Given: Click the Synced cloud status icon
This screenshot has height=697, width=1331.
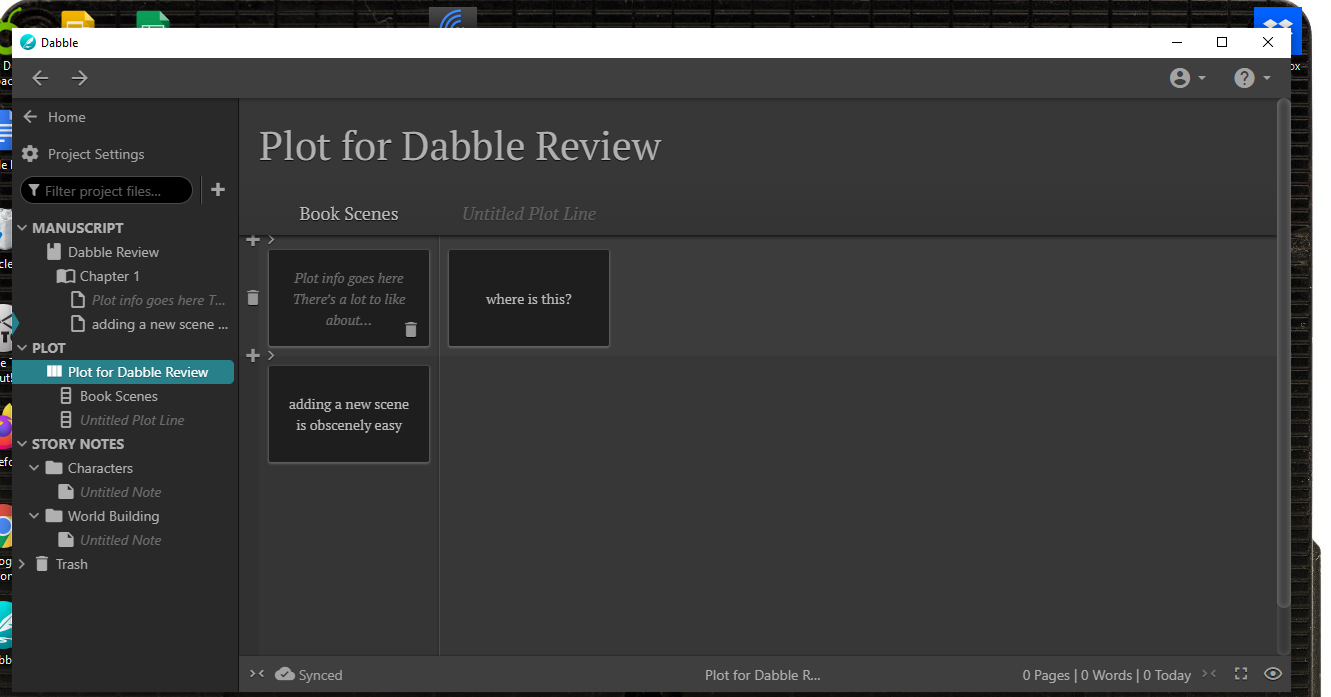Looking at the screenshot, I should point(284,675).
